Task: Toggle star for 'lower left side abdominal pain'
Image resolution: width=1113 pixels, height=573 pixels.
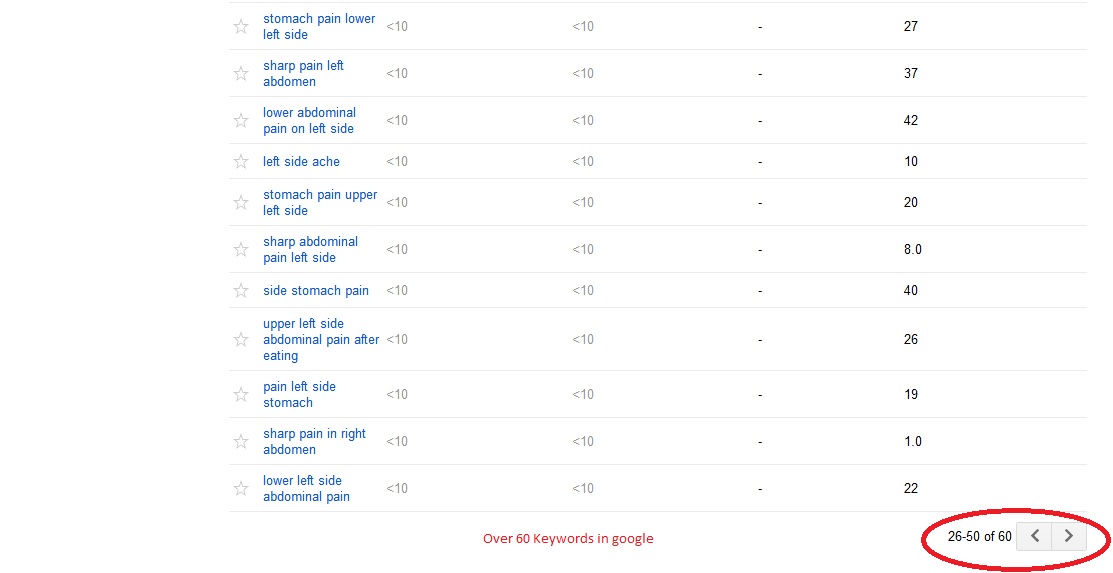Action: pyautogui.click(x=241, y=488)
